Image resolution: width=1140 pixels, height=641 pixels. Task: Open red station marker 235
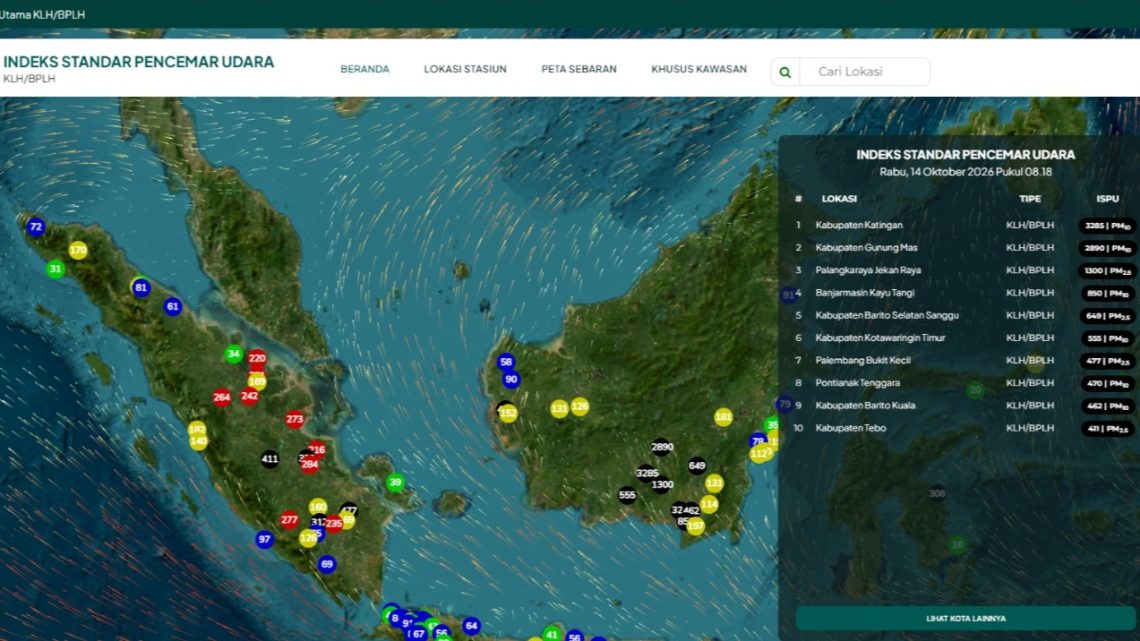click(334, 523)
